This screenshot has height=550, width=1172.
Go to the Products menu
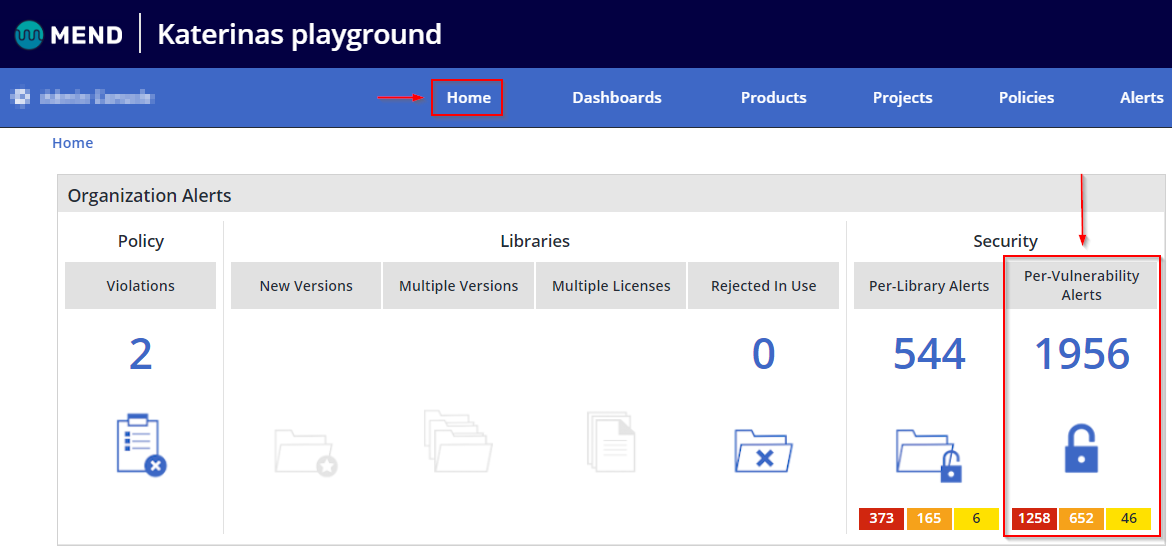click(773, 98)
